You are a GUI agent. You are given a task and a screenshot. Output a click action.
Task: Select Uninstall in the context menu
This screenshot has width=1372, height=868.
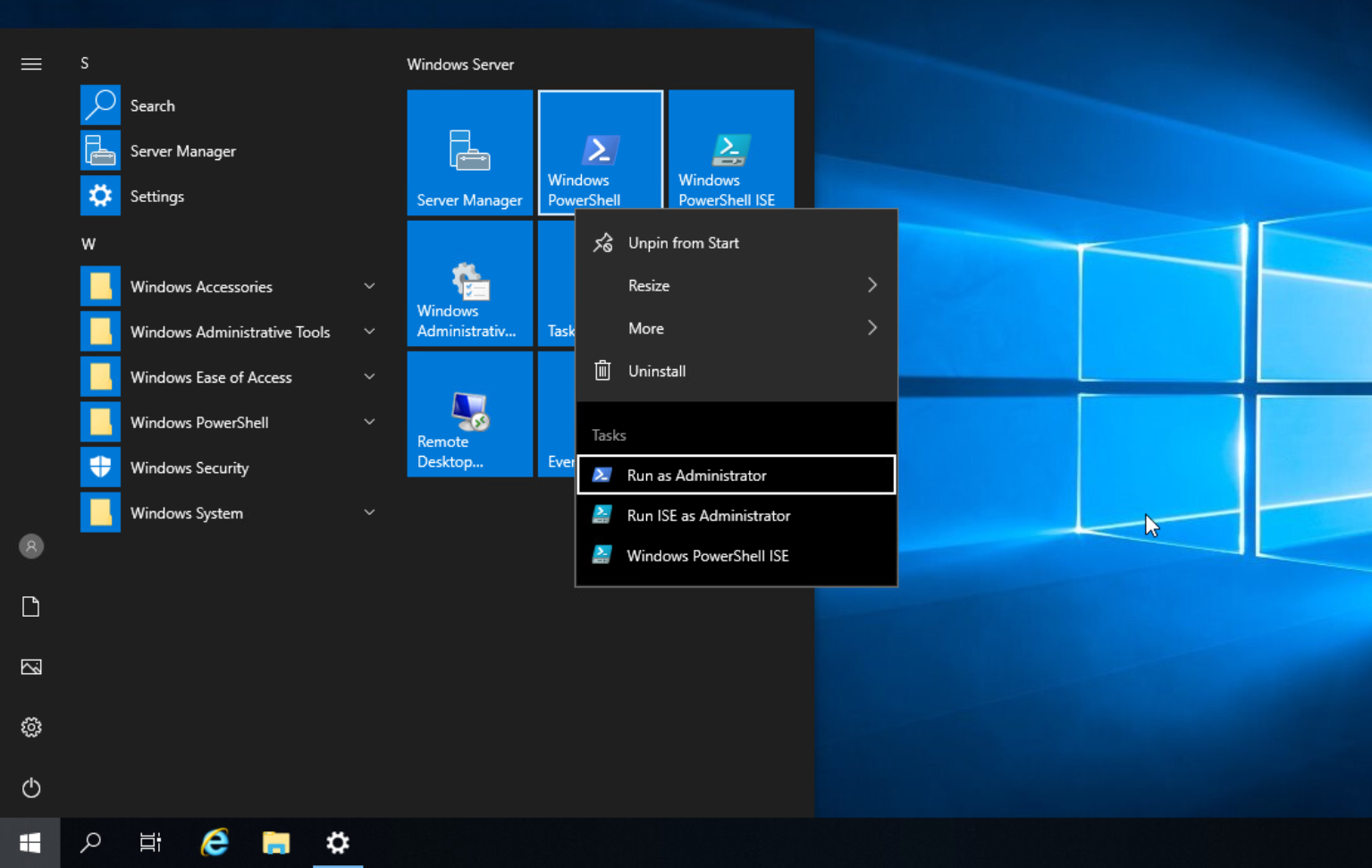point(737,371)
